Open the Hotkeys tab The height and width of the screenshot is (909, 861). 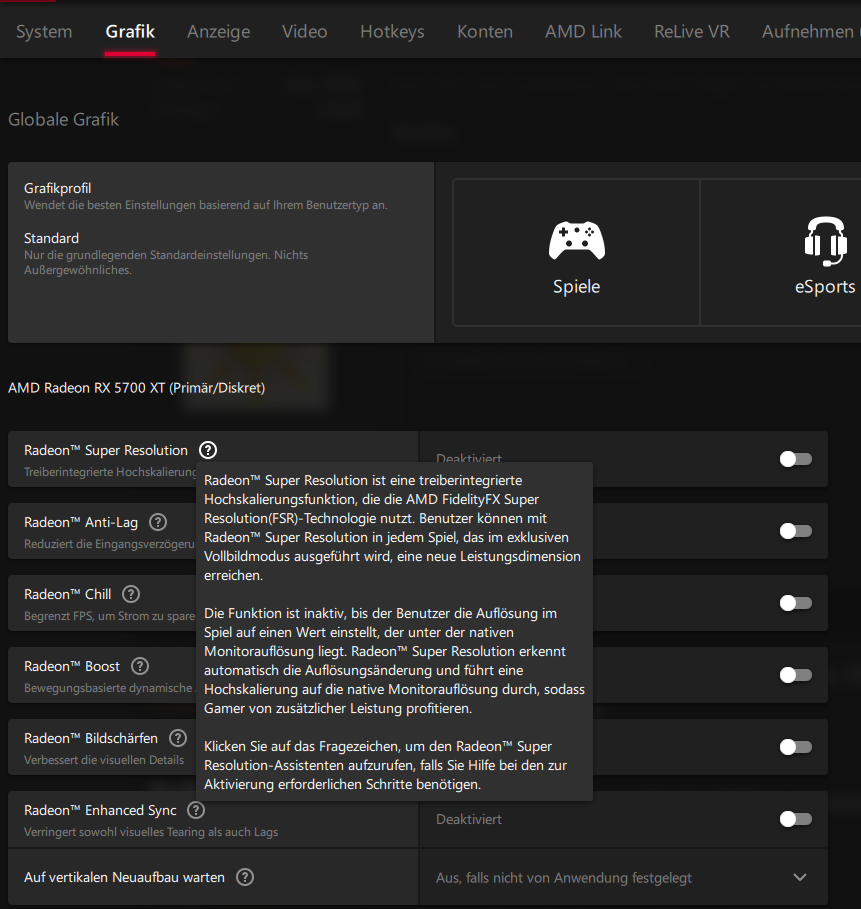pos(392,31)
